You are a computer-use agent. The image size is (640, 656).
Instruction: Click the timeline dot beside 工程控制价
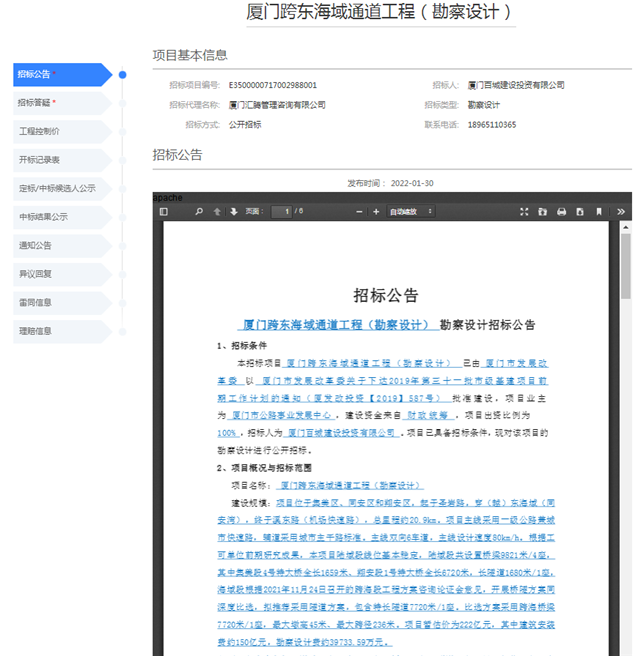click(x=123, y=132)
